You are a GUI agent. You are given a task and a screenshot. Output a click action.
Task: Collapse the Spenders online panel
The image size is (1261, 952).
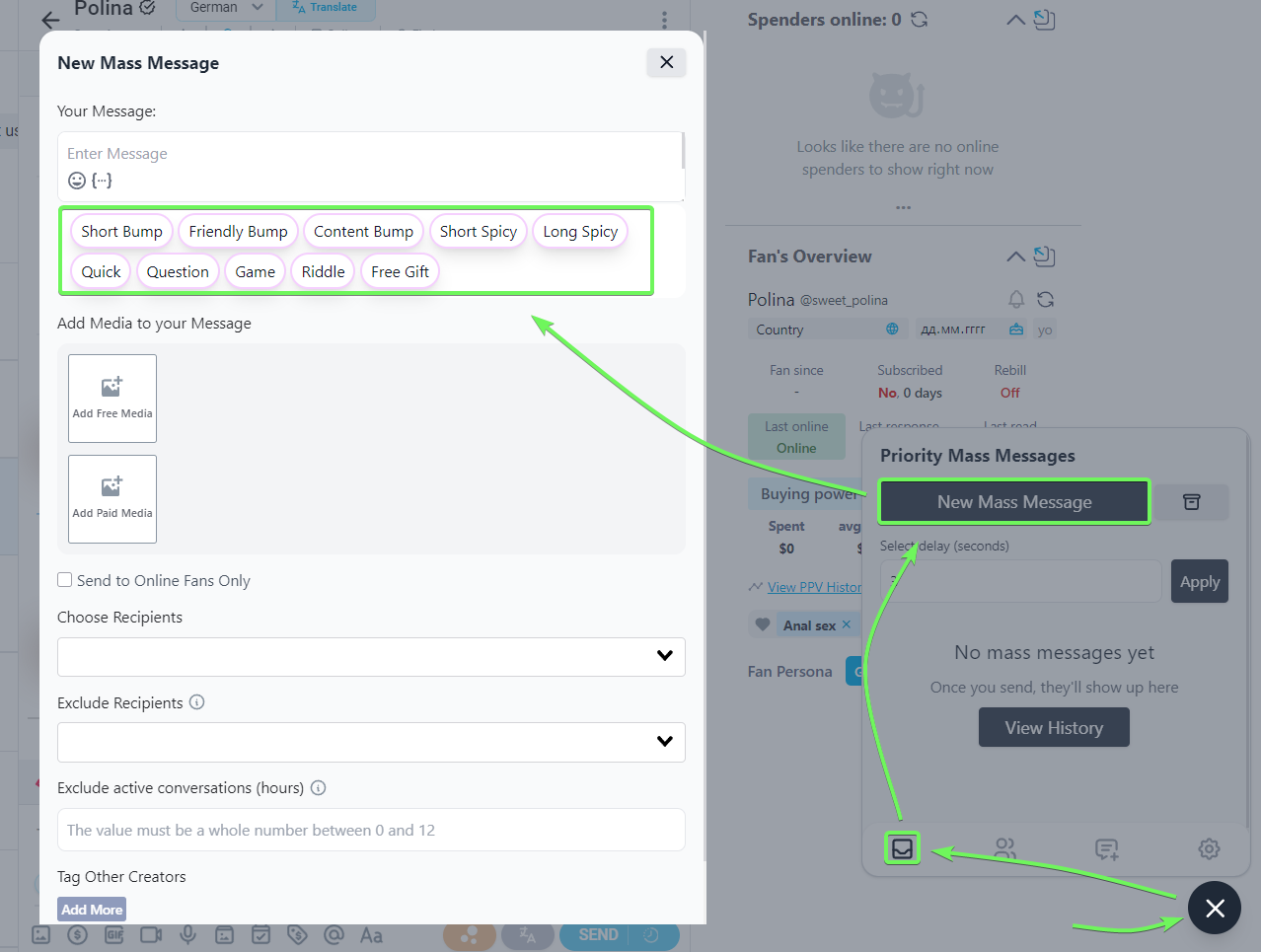tap(1014, 20)
